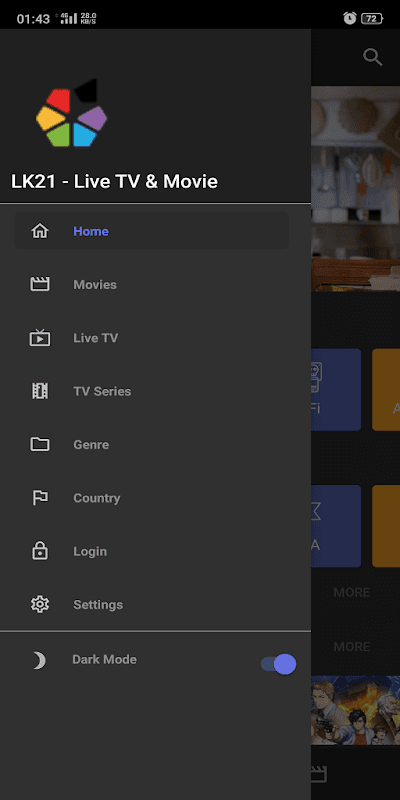Tap the kitchen banner image behind drawer
This screenshot has height=800, width=400.
356,188
